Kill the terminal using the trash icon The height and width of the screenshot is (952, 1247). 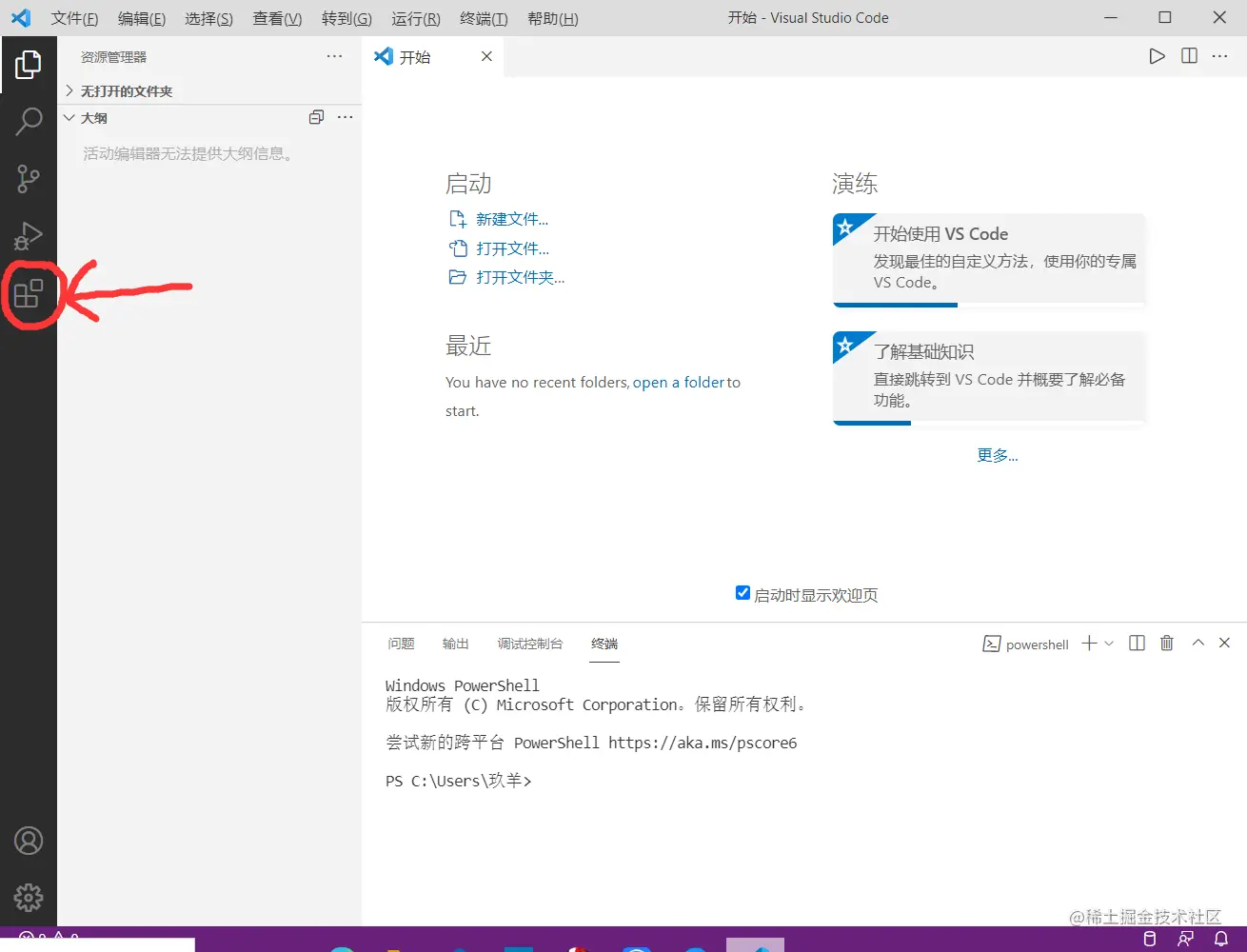[x=1167, y=644]
